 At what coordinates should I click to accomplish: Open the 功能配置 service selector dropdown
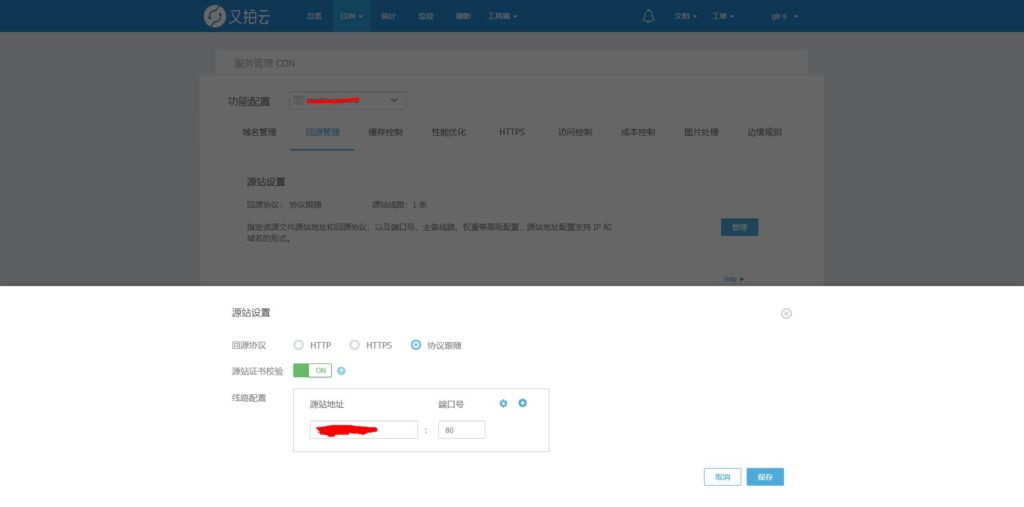pyautogui.click(x=347, y=101)
